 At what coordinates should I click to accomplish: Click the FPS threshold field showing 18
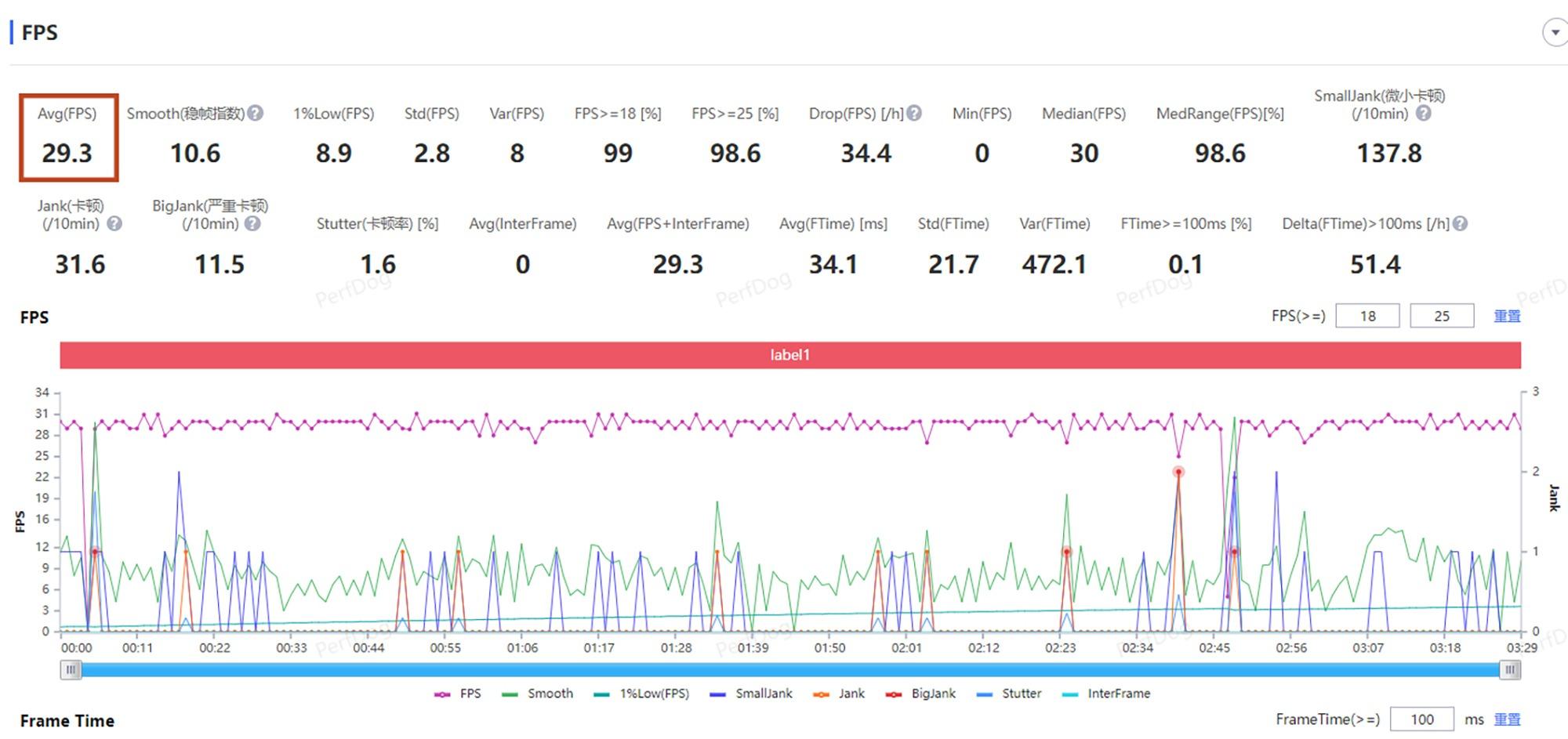1367,316
